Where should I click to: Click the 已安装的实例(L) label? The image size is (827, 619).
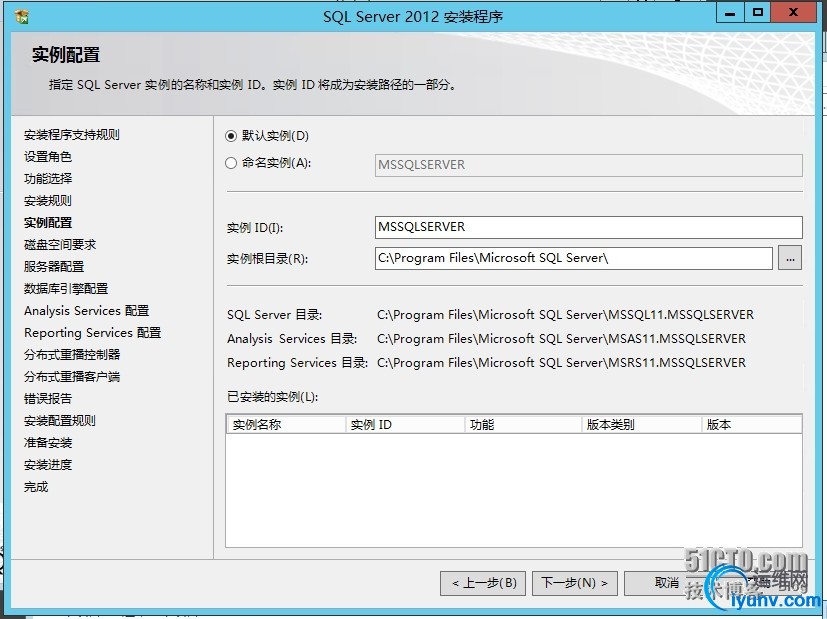[273, 397]
